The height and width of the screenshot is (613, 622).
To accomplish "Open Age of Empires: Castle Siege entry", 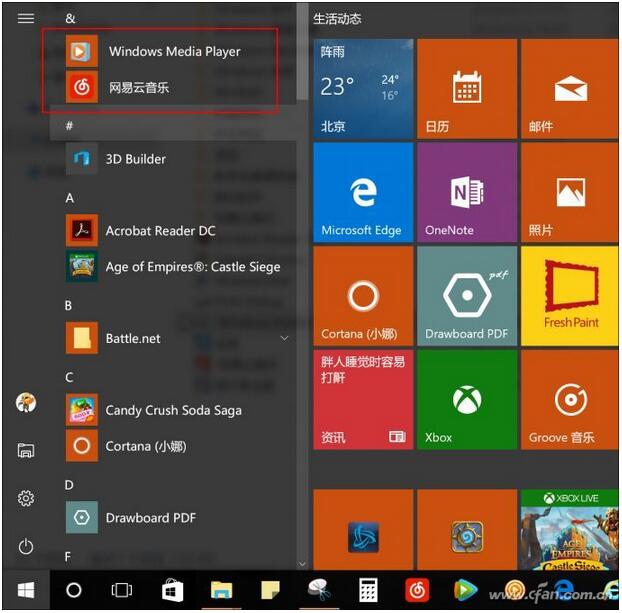I will (x=192, y=267).
